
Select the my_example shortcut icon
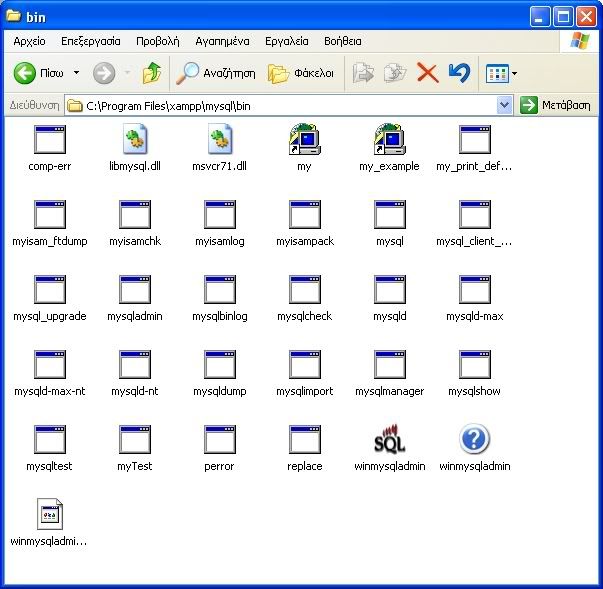point(389,140)
